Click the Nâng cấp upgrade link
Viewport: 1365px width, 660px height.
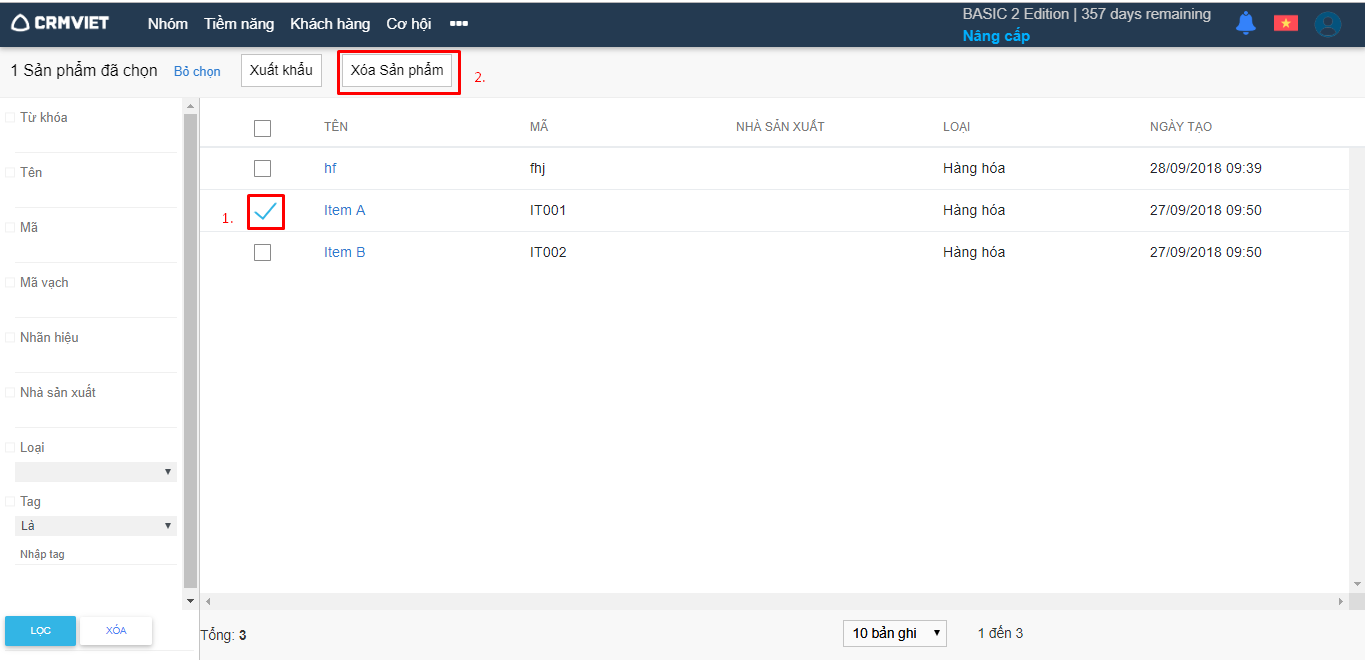click(x=996, y=36)
